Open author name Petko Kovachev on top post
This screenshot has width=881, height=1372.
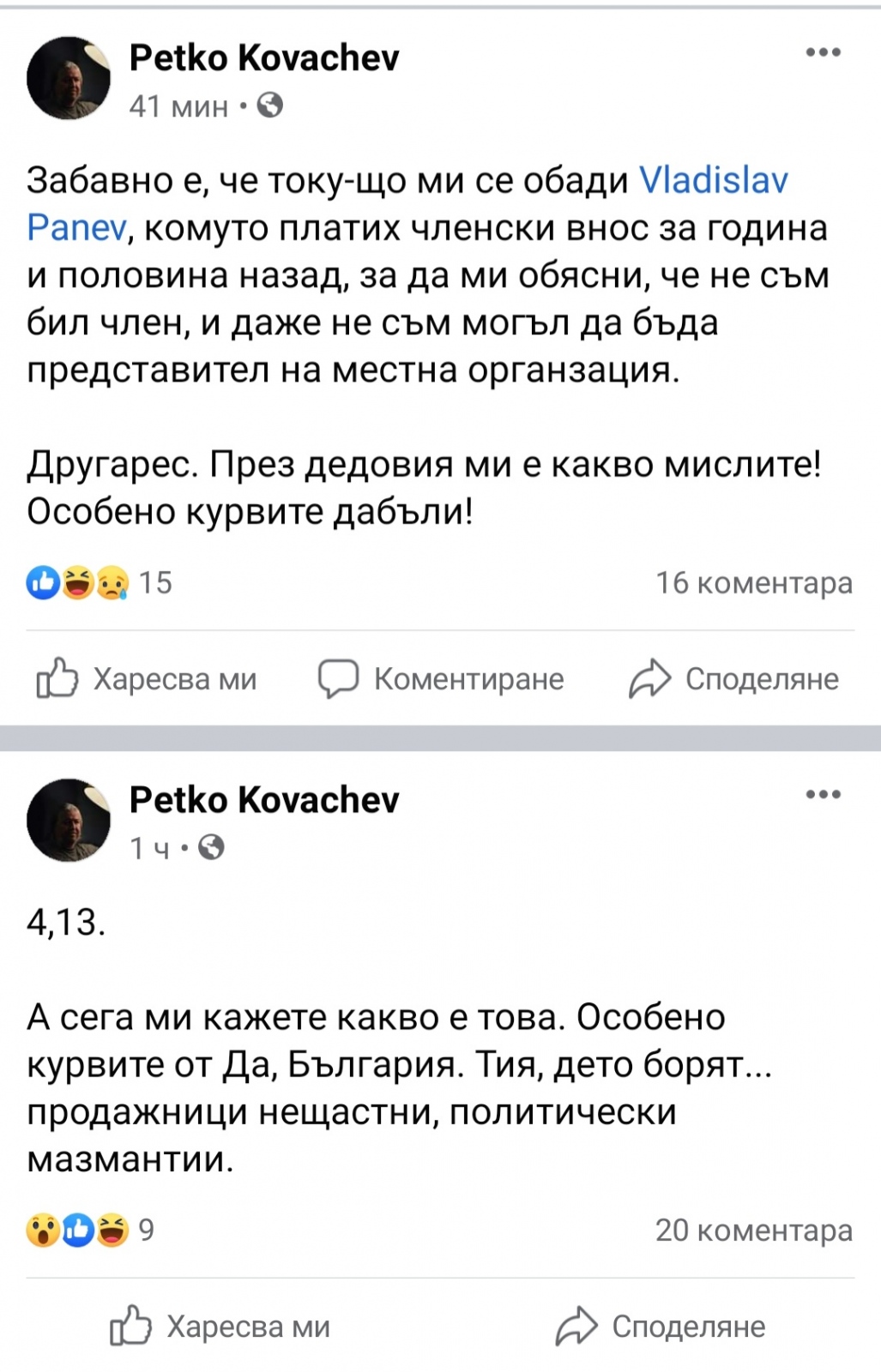coord(264,58)
